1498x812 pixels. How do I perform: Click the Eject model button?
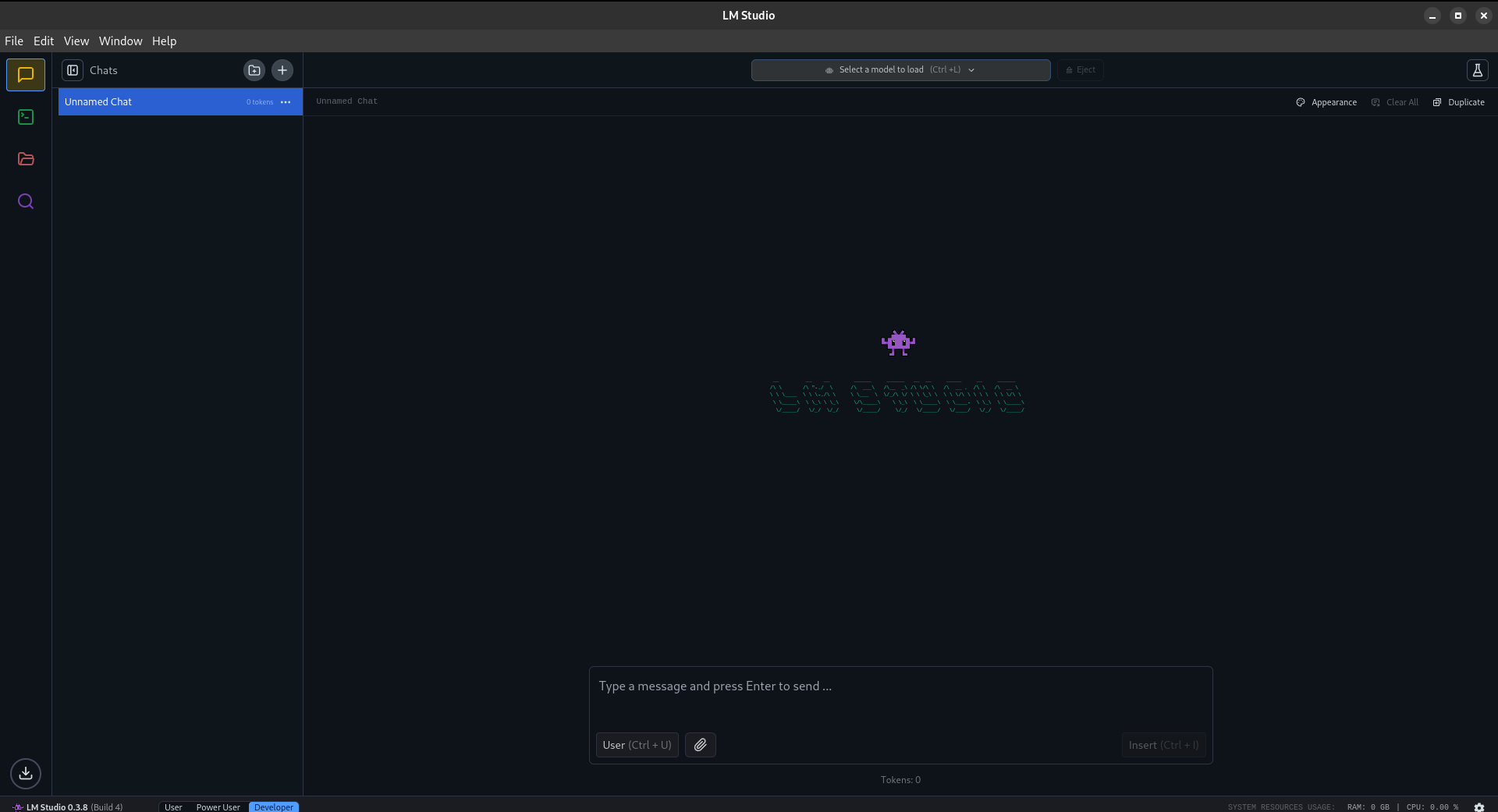click(x=1081, y=70)
